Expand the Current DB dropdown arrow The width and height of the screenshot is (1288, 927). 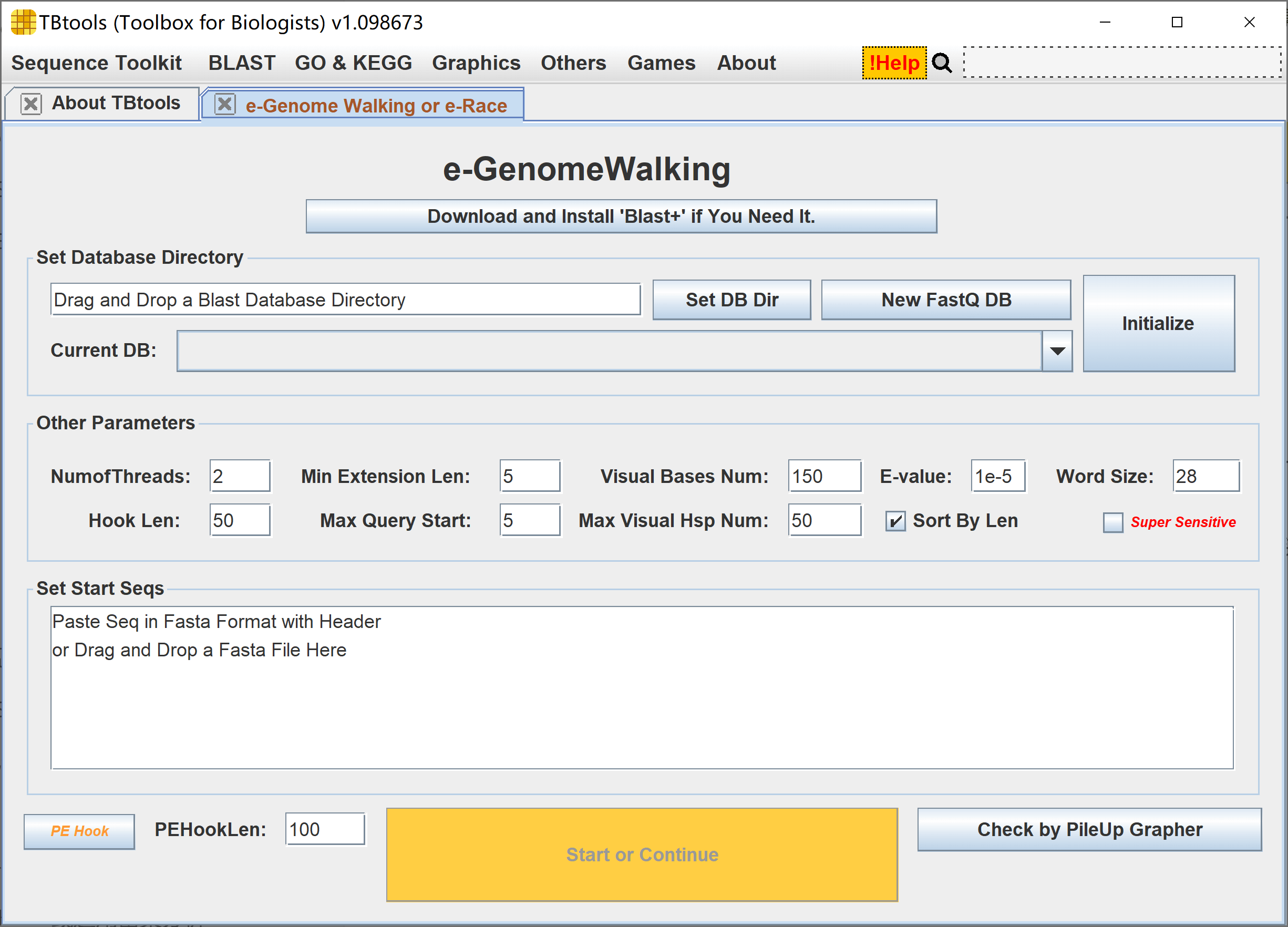pyautogui.click(x=1057, y=351)
